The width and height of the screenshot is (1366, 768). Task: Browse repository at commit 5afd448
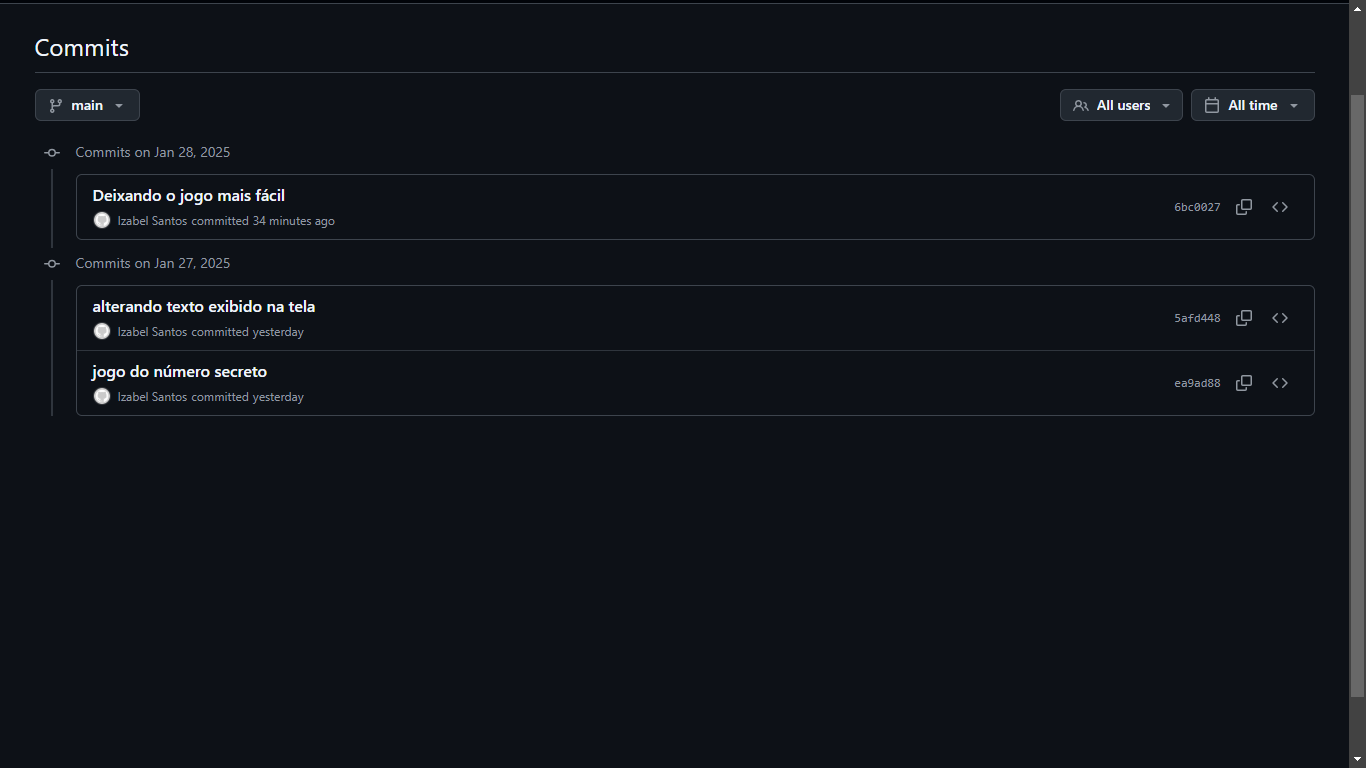click(x=1280, y=318)
